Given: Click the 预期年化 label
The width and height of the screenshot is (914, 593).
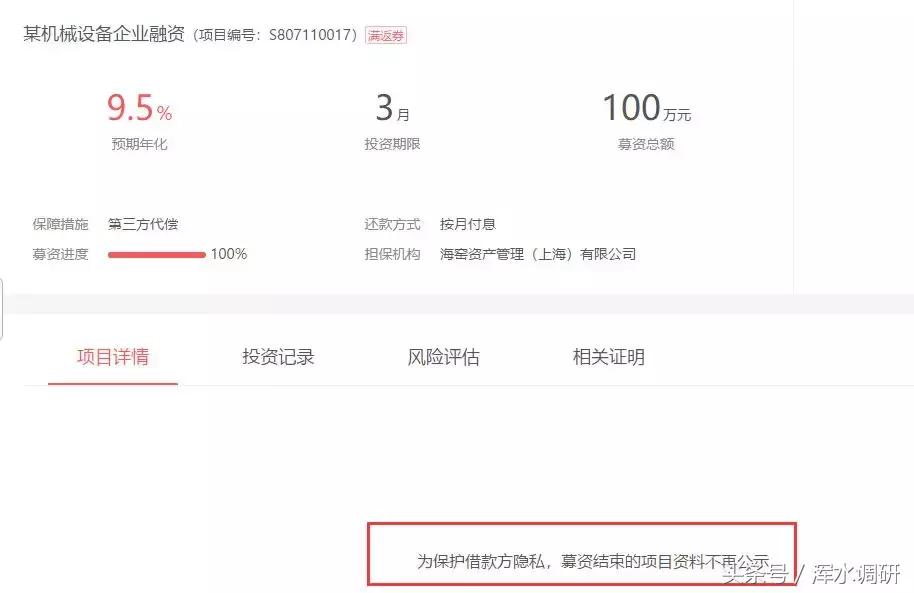Looking at the screenshot, I should coord(139,144).
